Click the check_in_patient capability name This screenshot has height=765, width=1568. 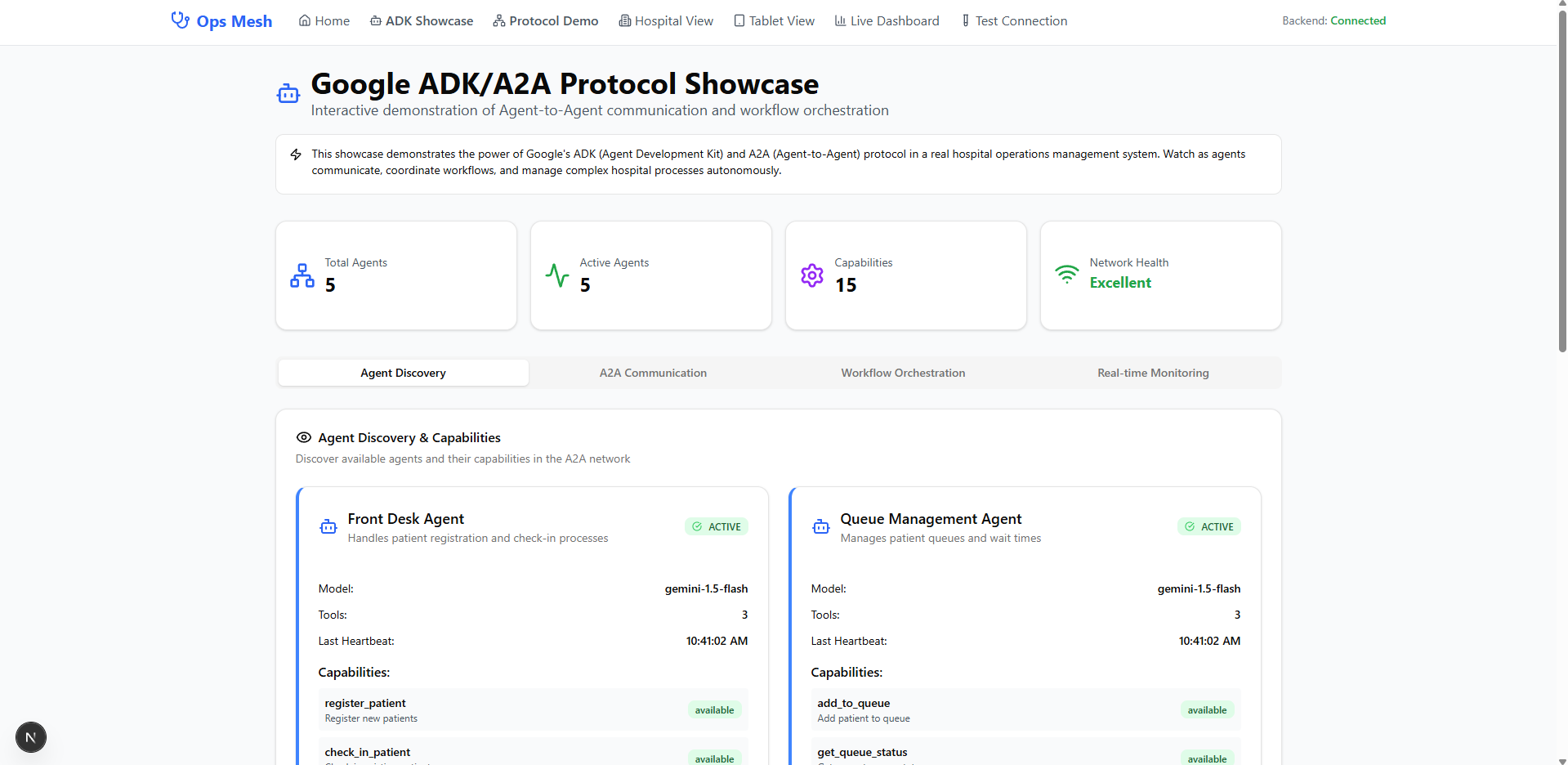368,752
